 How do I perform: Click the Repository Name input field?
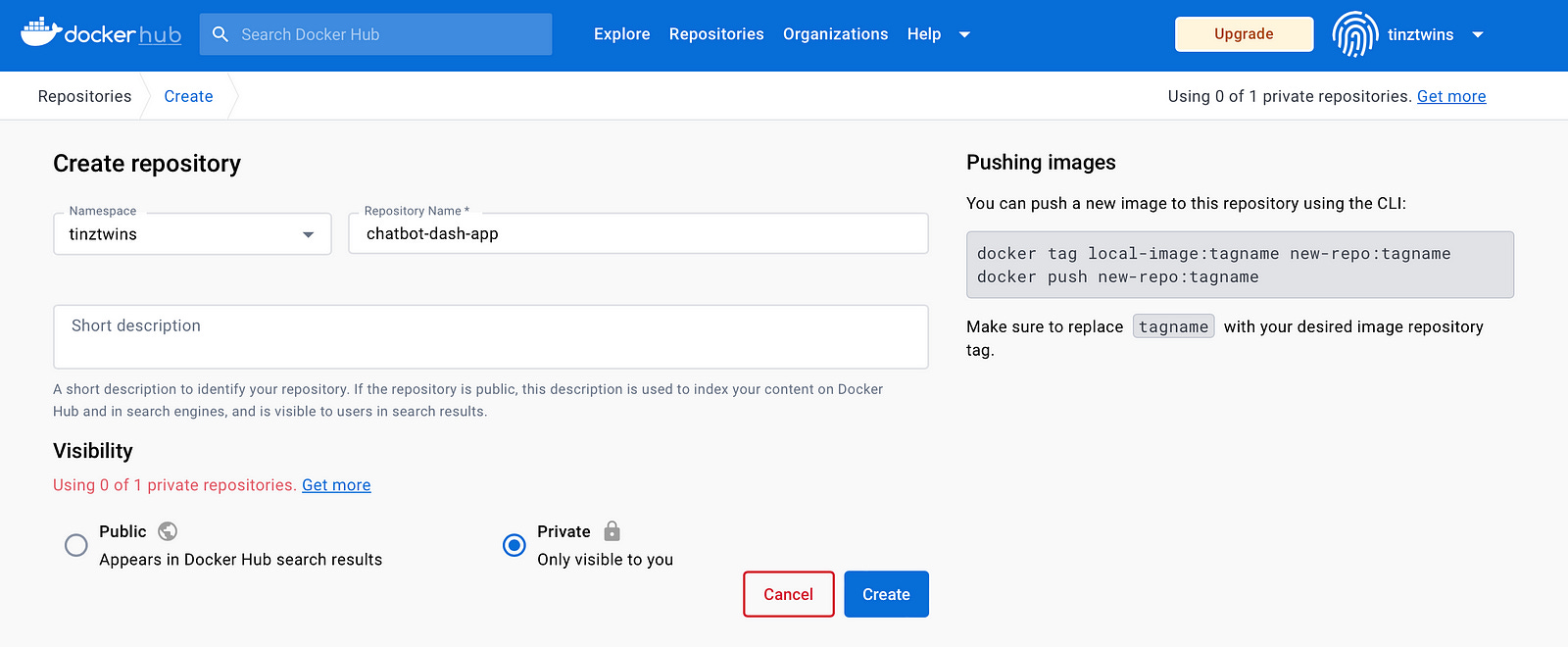click(638, 234)
